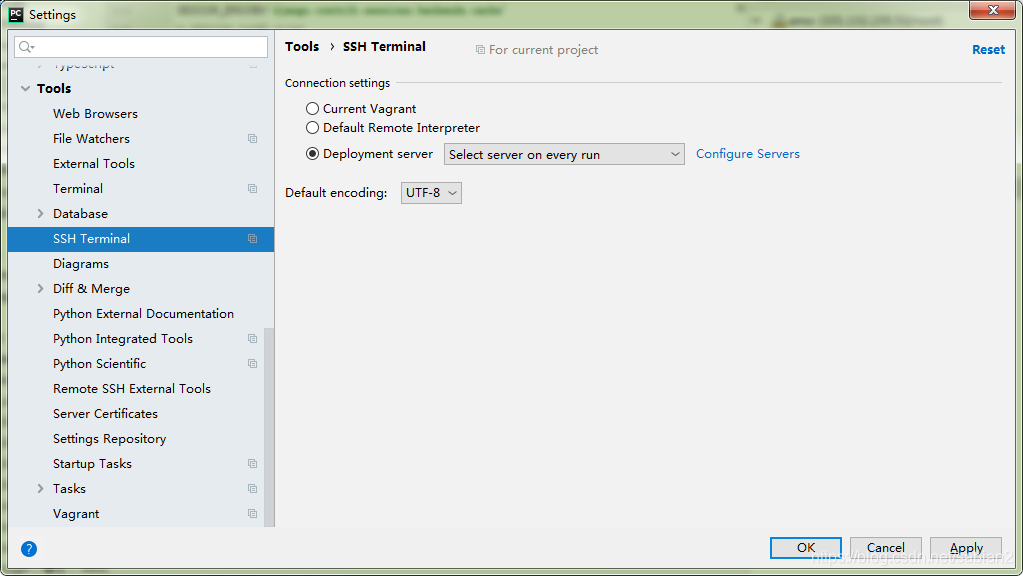Select the Deployment server radio button

coord(313,154)
